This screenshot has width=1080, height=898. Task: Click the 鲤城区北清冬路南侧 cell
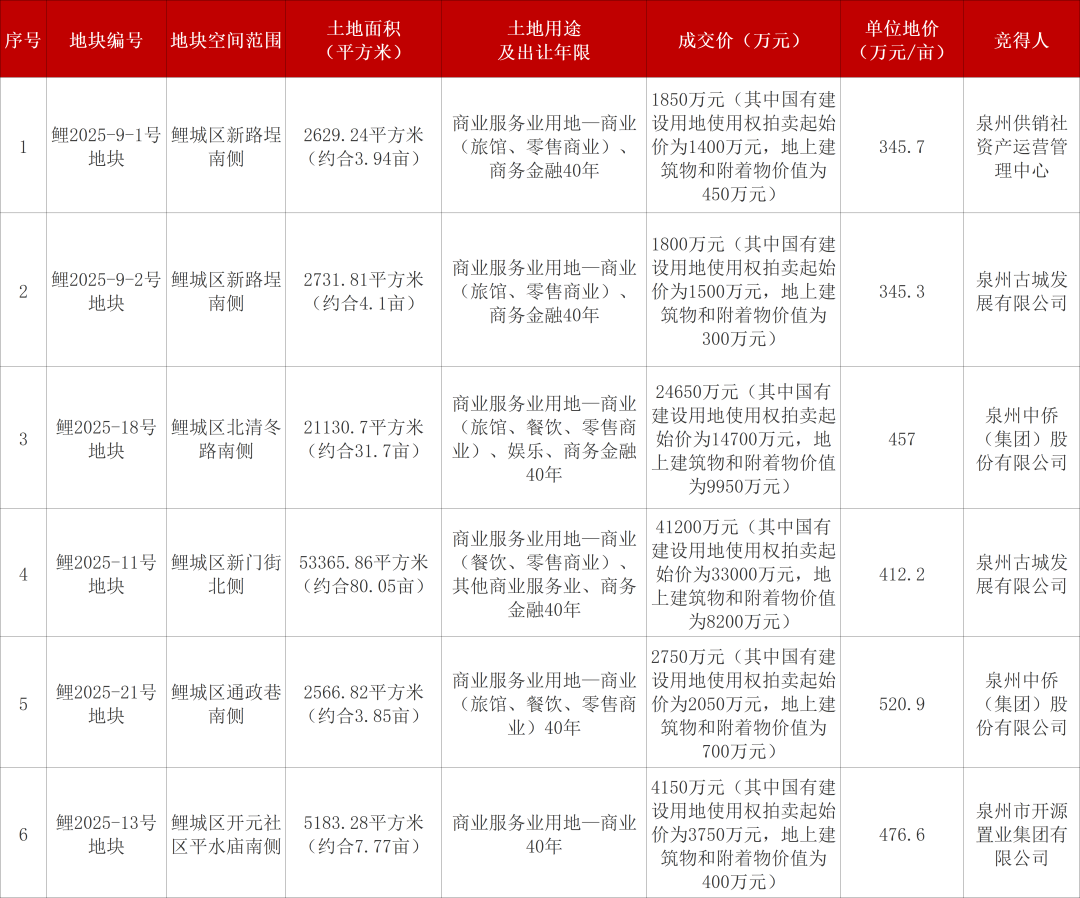click(x=226, y=438)
